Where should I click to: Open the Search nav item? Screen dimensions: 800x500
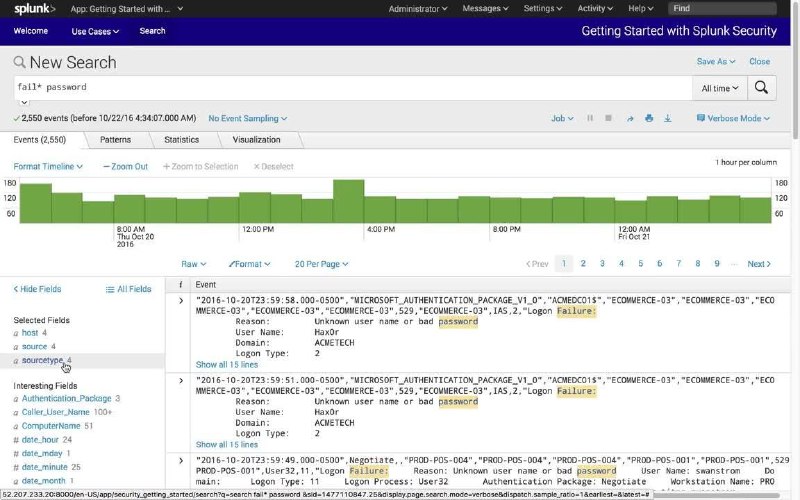[153, 31]
